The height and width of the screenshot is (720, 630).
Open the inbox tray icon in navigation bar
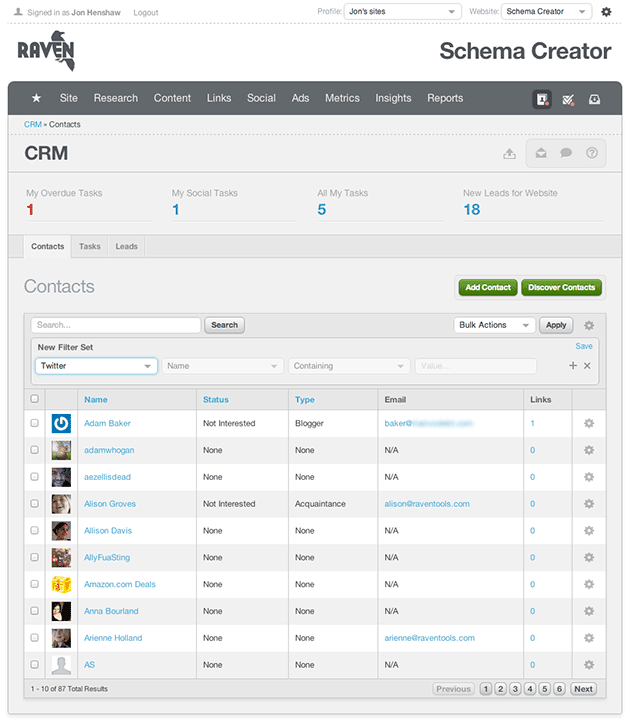pos(594,99)
